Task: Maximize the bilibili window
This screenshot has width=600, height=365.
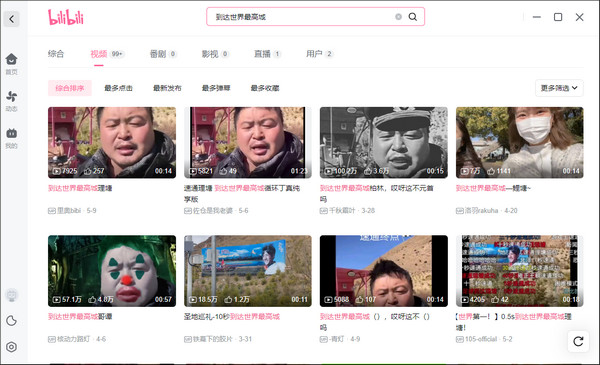Action: [558, 17]
